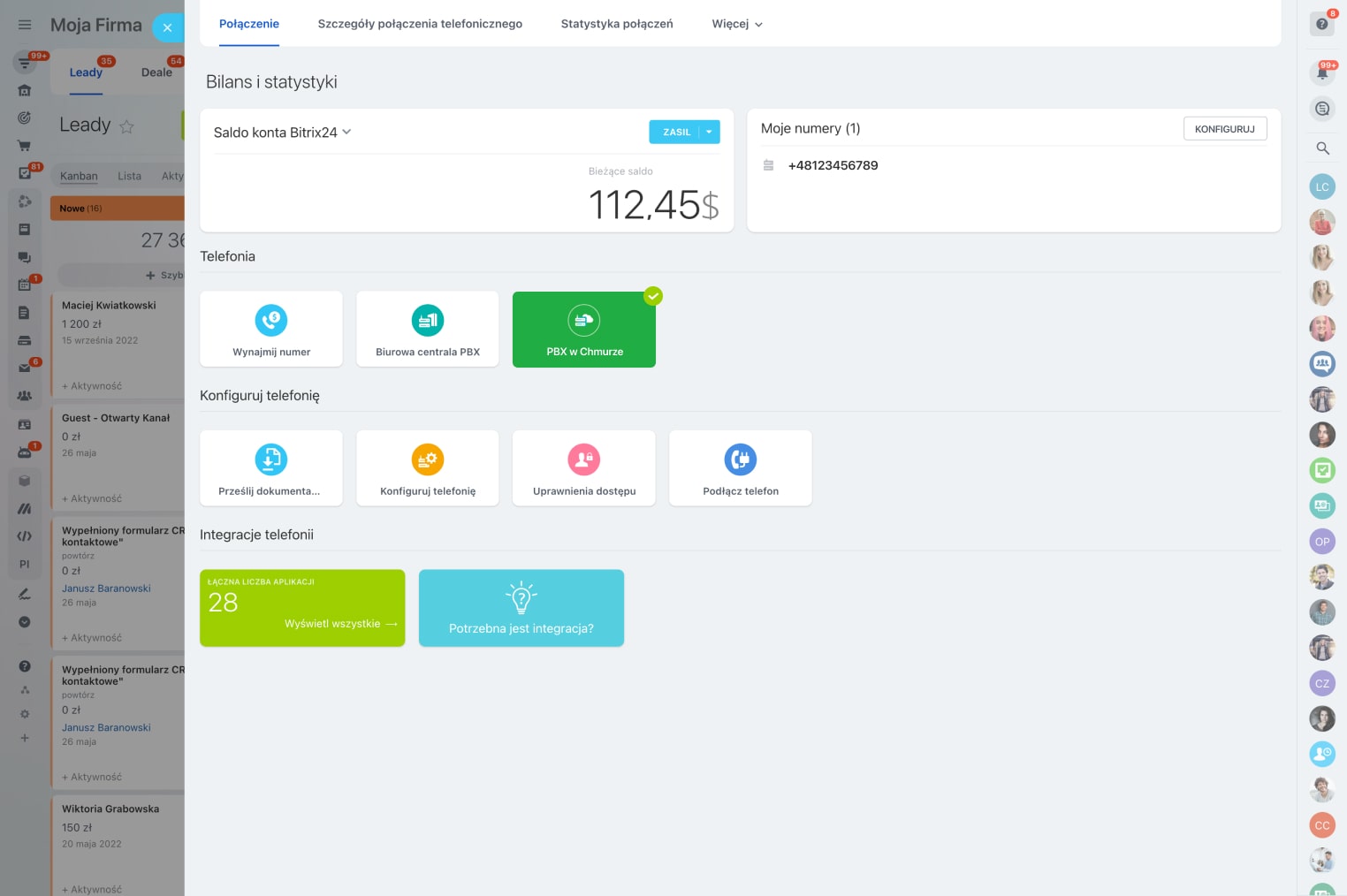
Task: Open notifications bell in right sidebar
Action: tap(1322, 73)
